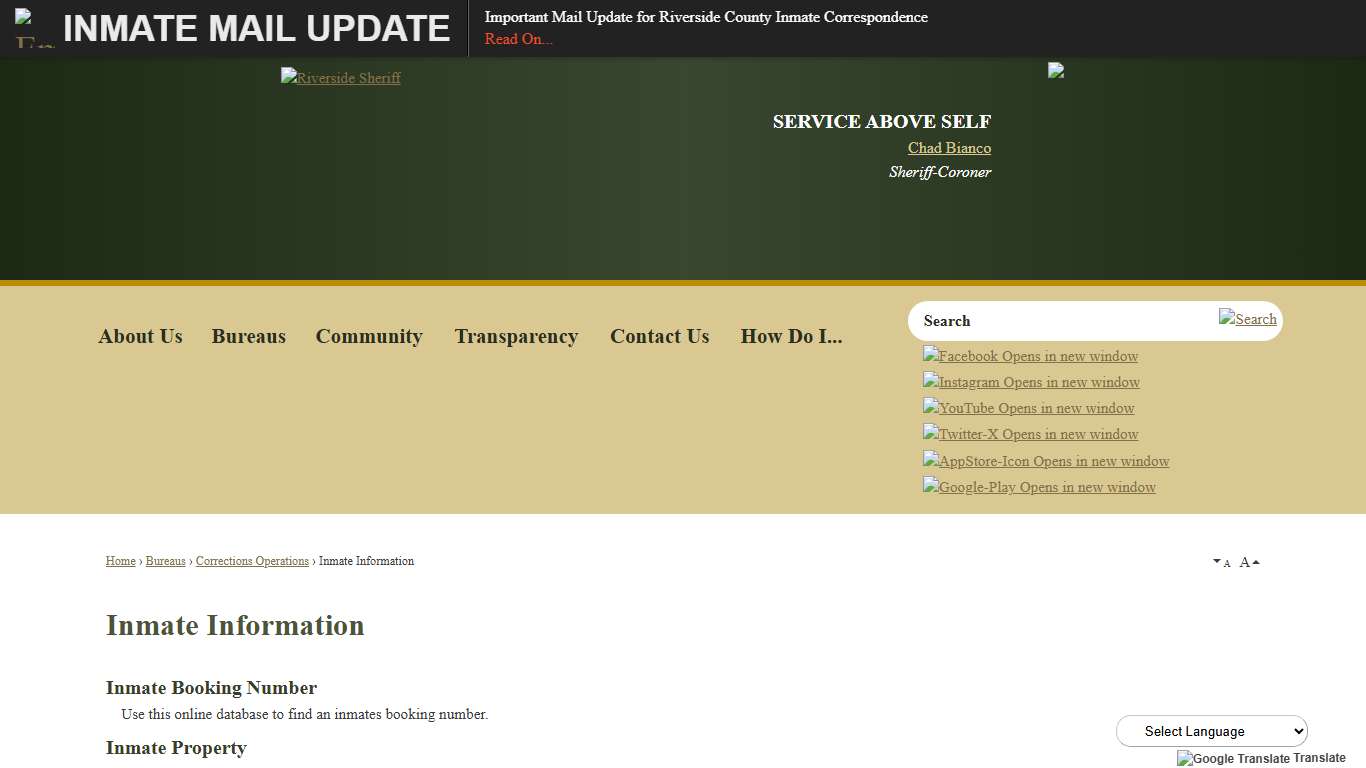Increase text size with the large A control

(x=1245, y=561)
